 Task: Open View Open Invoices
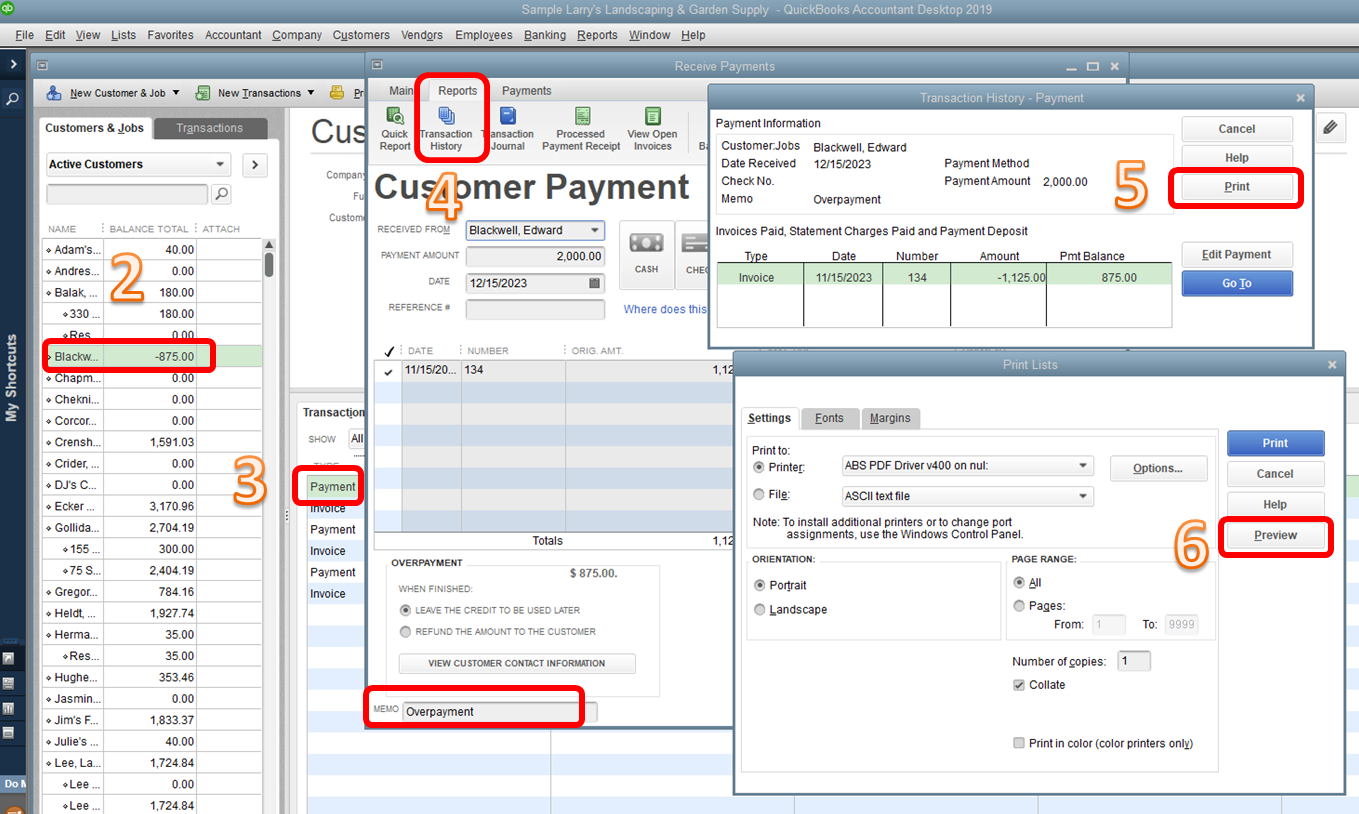click(651, 128)
